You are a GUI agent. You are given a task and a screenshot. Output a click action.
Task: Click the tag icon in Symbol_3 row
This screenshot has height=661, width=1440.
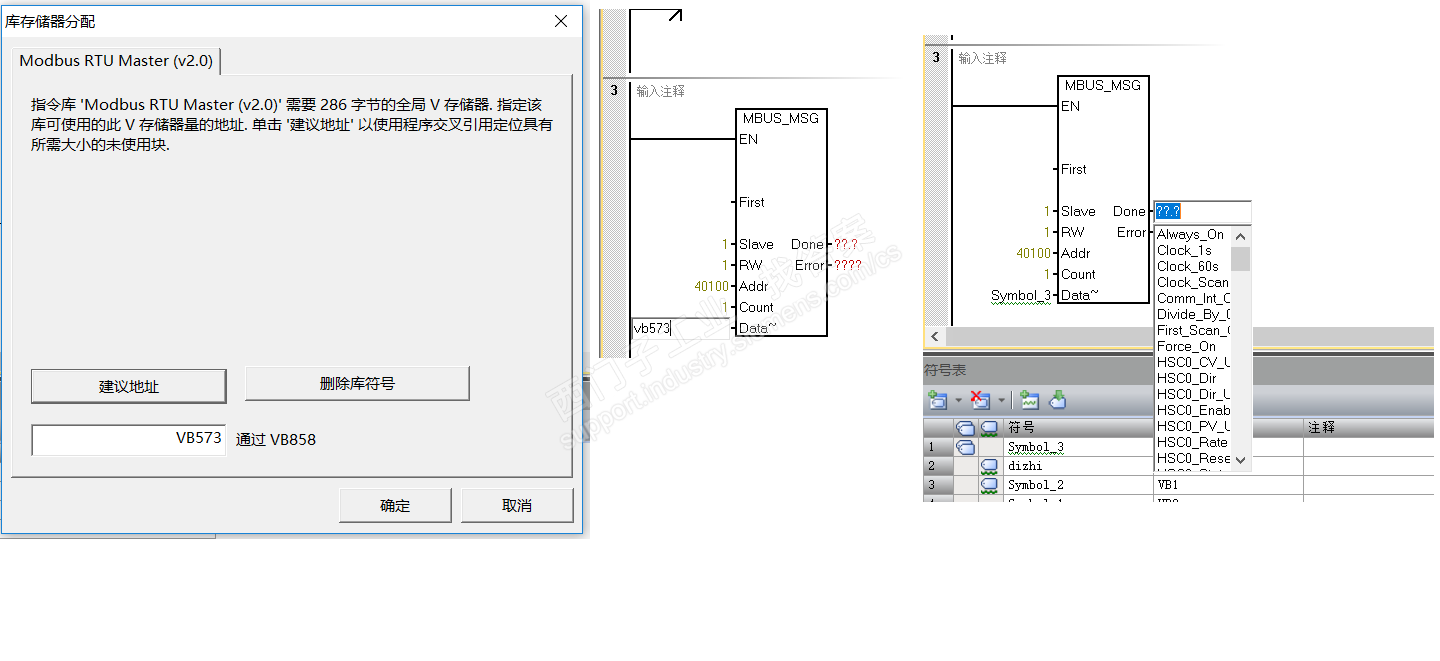(x=965, y=447)
